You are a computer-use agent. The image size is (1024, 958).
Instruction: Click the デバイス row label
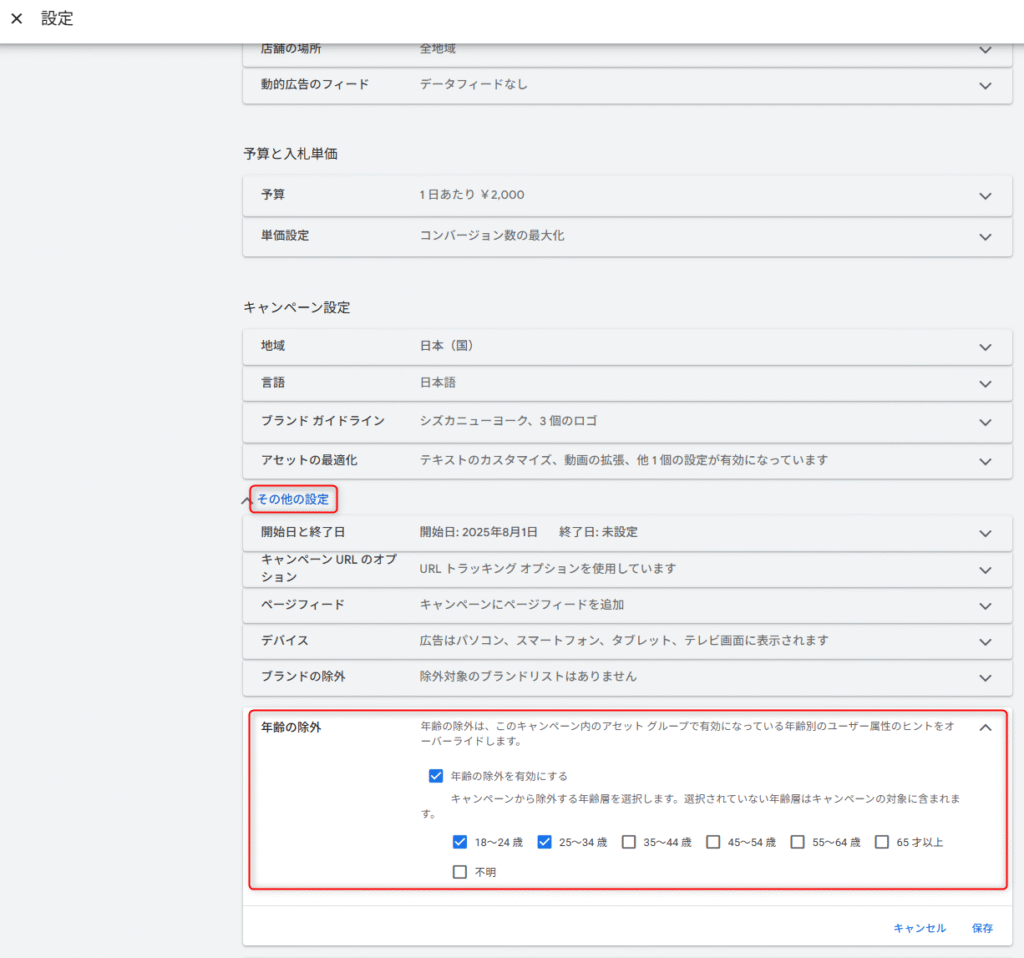(285, 641)
